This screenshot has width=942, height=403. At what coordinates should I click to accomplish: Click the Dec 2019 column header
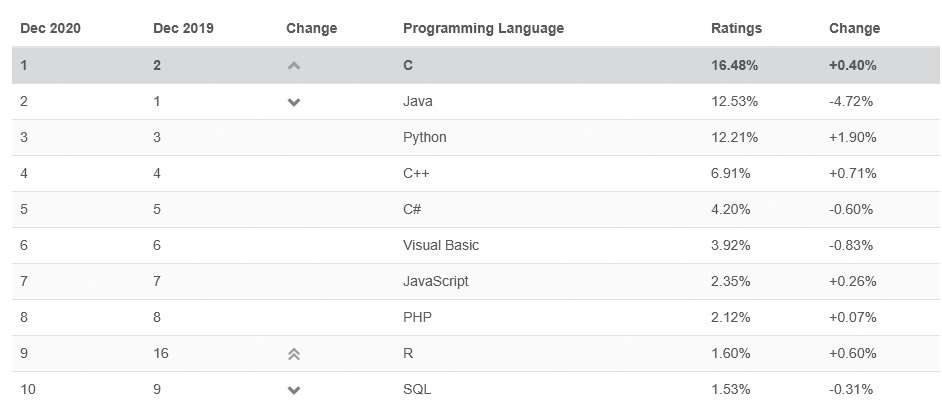(183, 28)
